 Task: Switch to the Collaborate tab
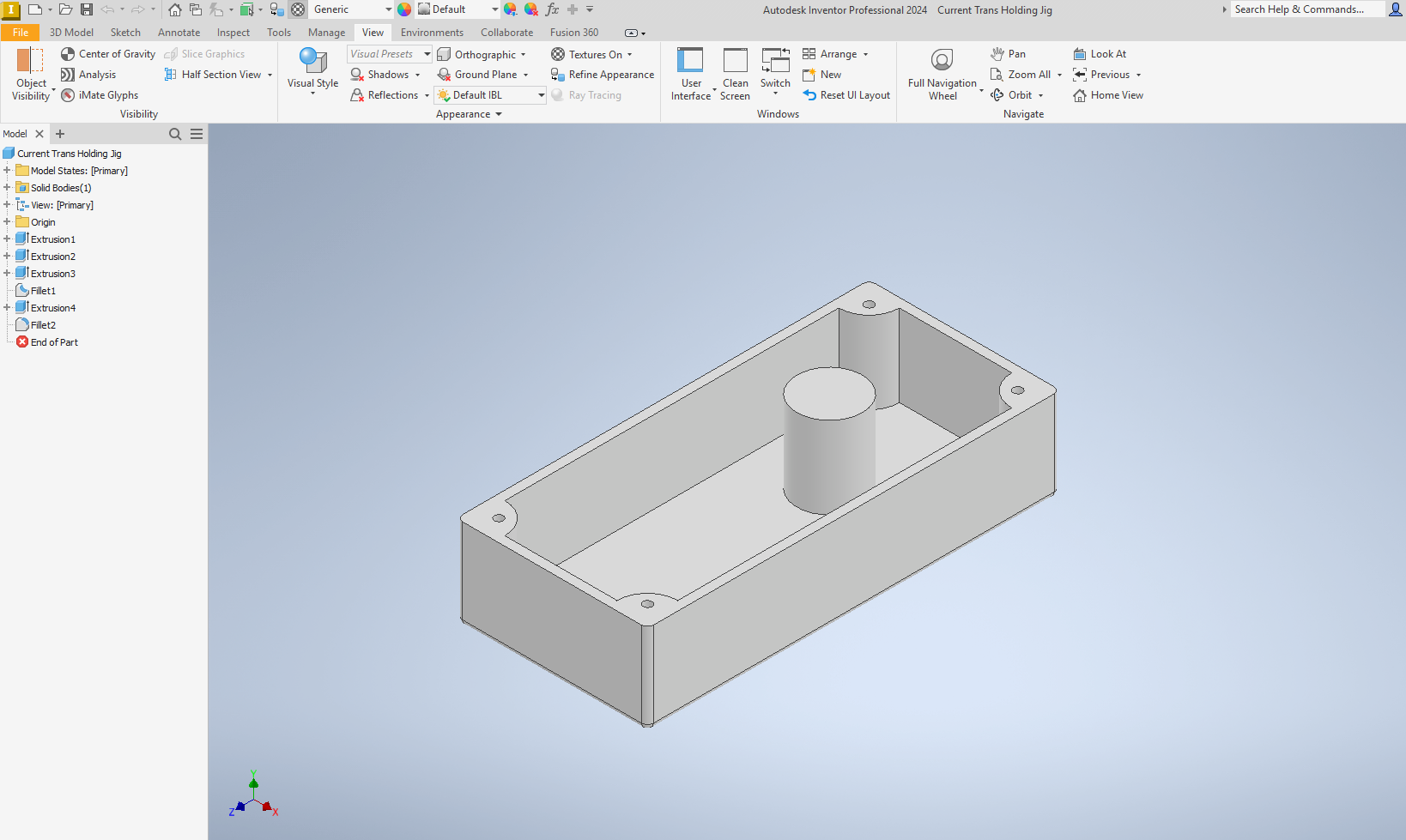(506, 33)
